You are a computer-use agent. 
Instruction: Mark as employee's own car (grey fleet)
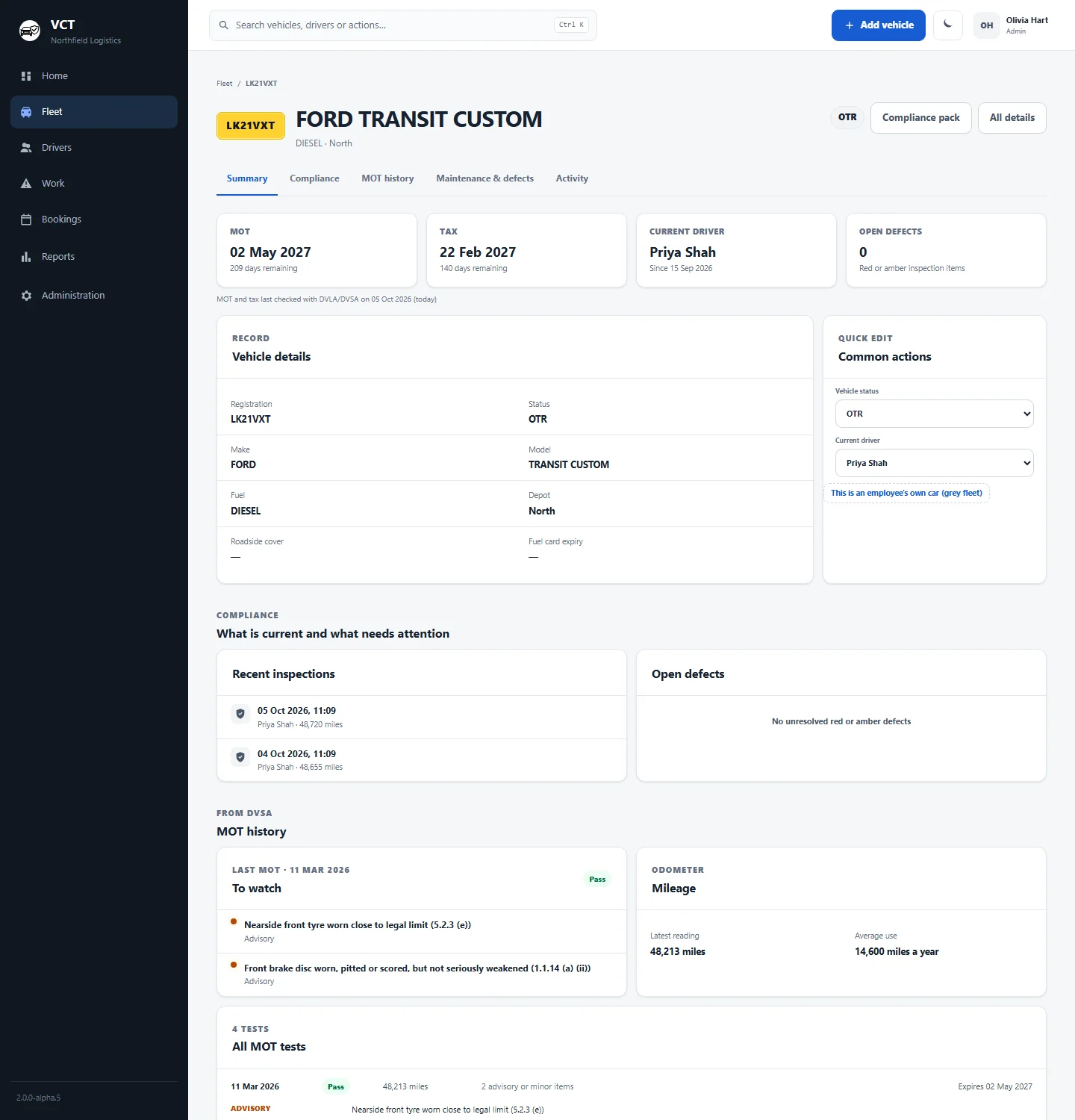click(x=906, y=493)
